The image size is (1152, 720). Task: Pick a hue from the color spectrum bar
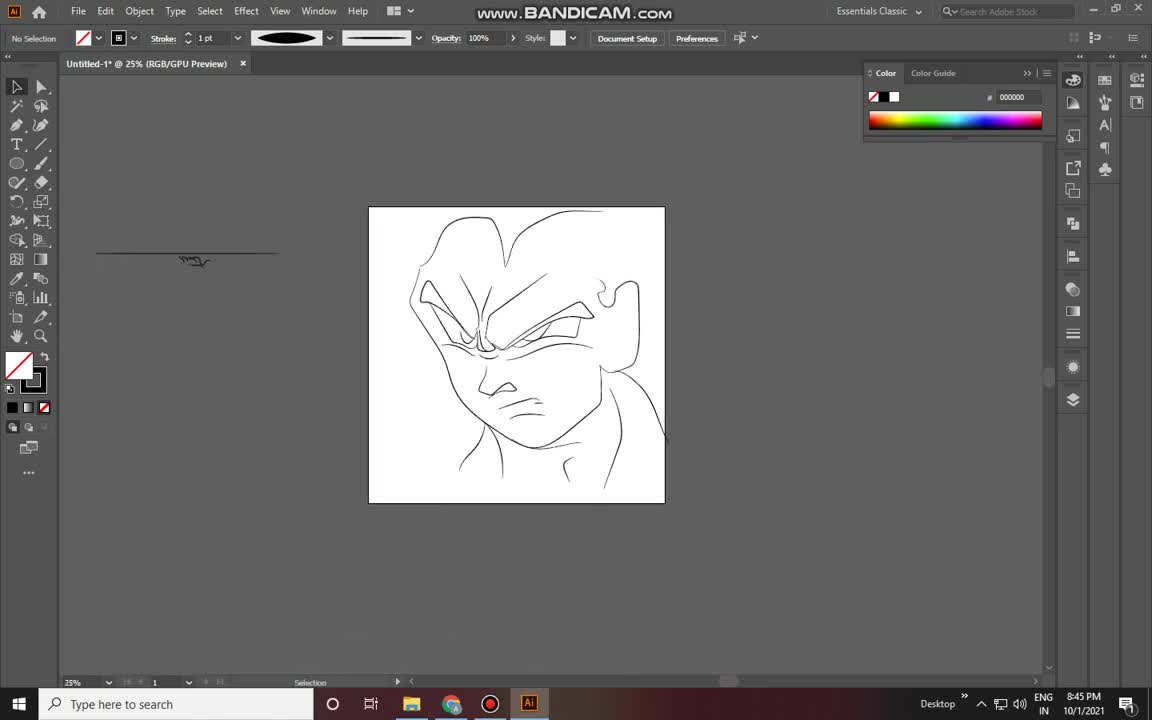tap(955, 120)
